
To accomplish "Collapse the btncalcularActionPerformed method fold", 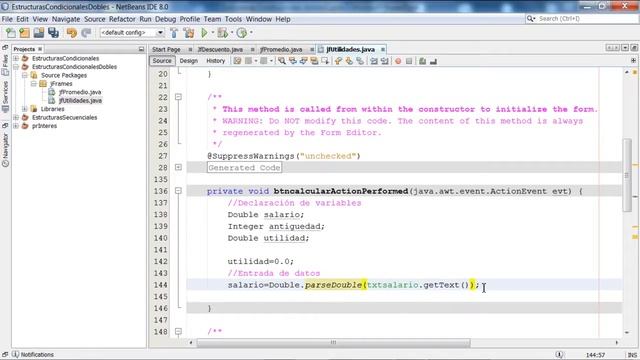I will [178, 191].
